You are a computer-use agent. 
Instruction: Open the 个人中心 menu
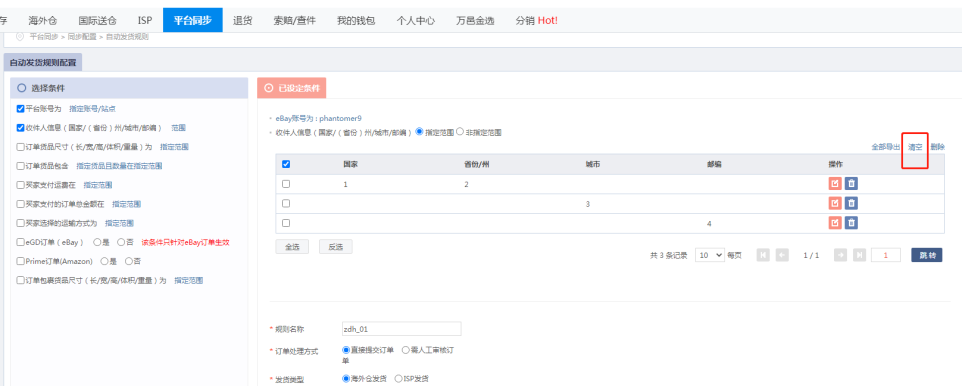click(415, 20)
